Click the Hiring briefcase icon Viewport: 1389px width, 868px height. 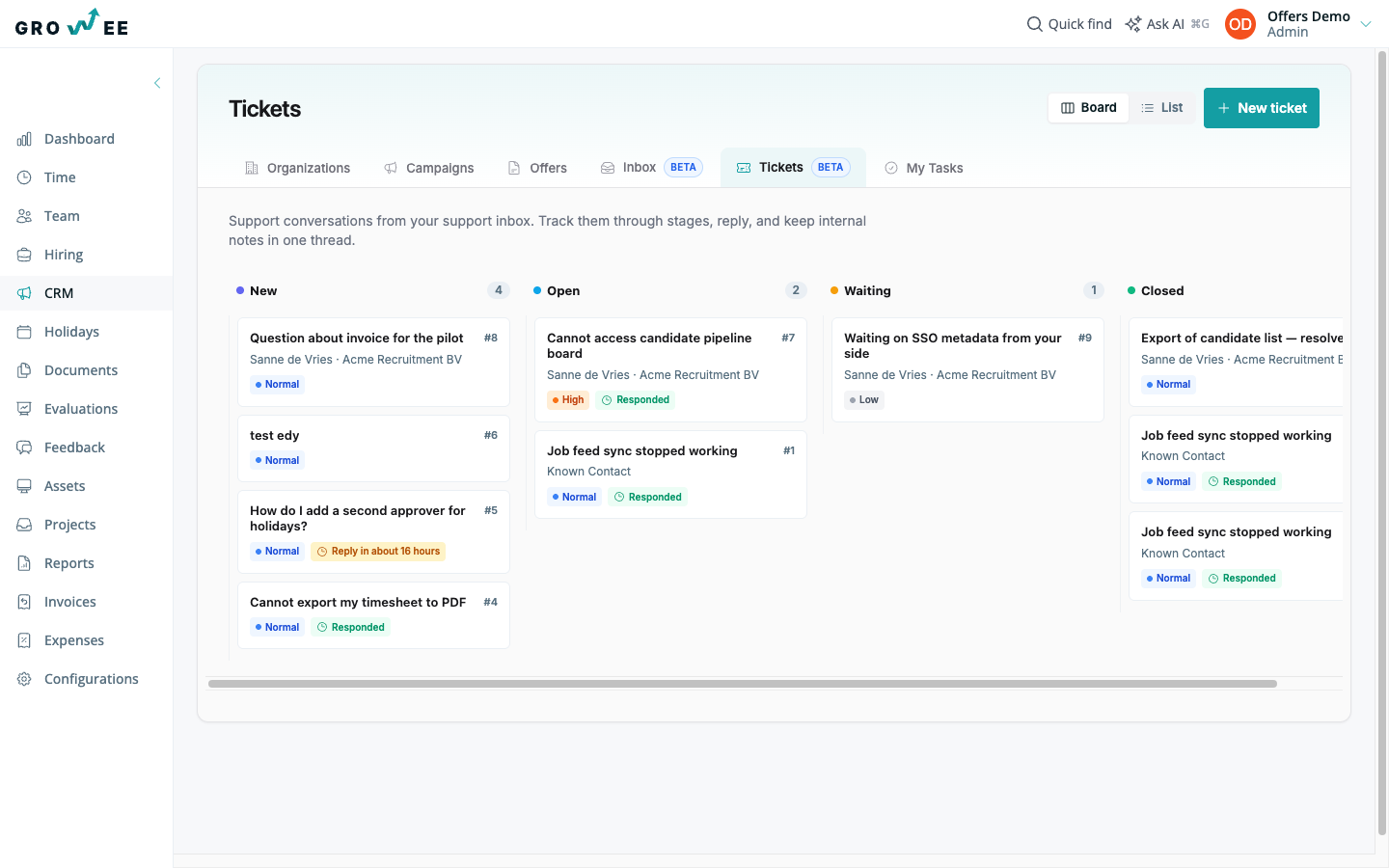pyautogui.click(x=24, y=255)
